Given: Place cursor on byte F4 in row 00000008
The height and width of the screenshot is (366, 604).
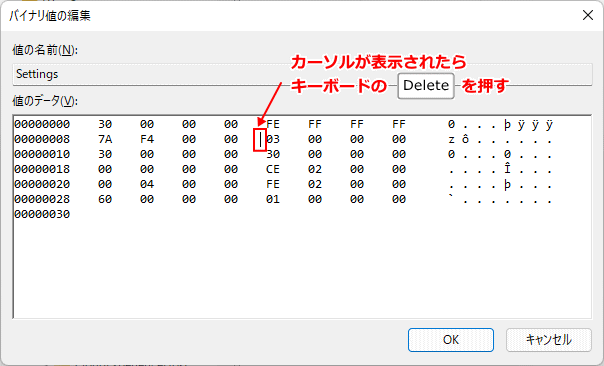Looking at the screenshot, I should coord(147,139).
